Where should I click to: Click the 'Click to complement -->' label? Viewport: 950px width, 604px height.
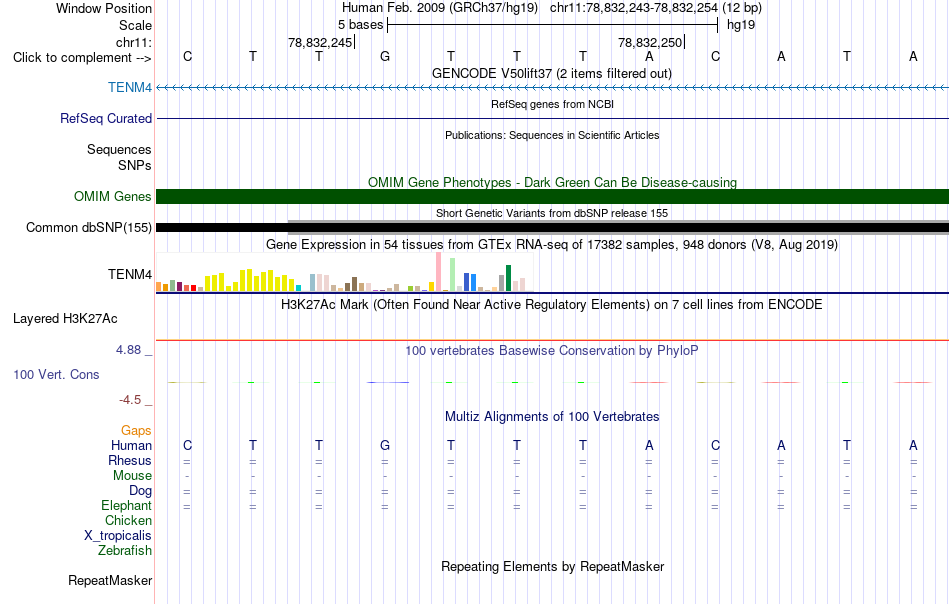[82, 58]
